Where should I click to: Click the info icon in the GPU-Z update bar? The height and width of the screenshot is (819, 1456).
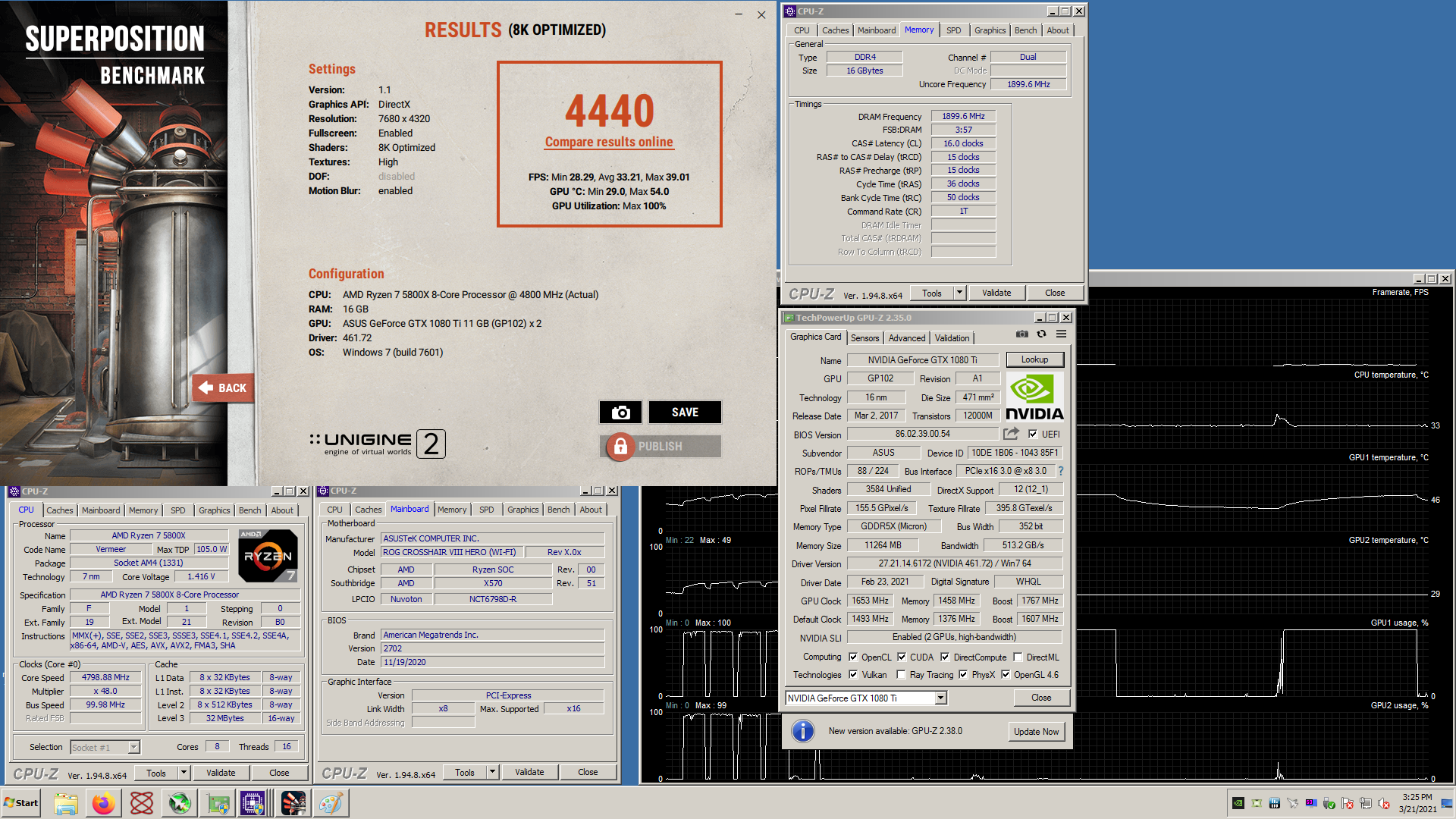[802, 731]
